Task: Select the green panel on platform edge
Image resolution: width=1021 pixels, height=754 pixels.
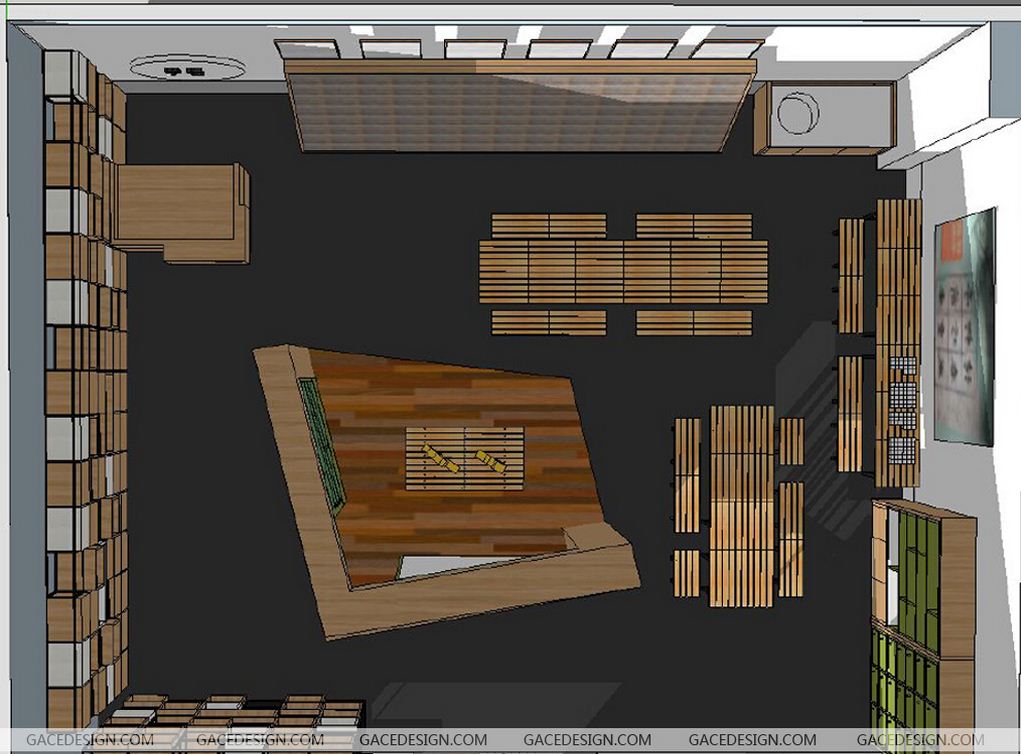Action: click(x=321, y=443)
